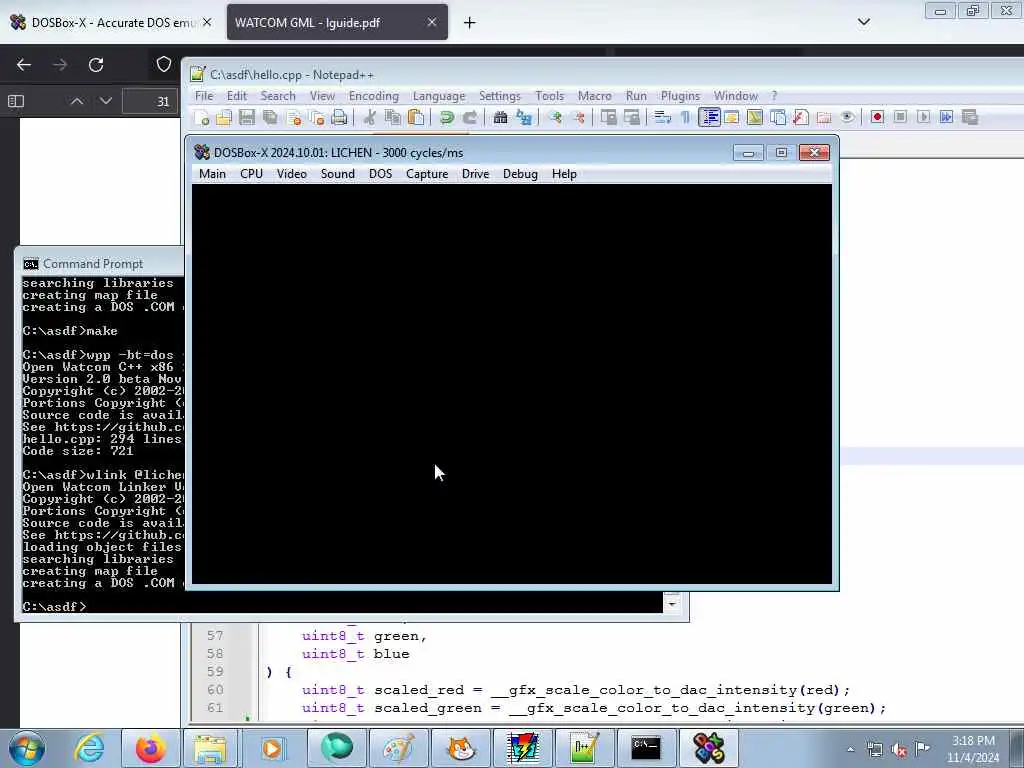
Task: Close the WATCOM GML lguide.pdf tab
Action: tap(432, 22)
